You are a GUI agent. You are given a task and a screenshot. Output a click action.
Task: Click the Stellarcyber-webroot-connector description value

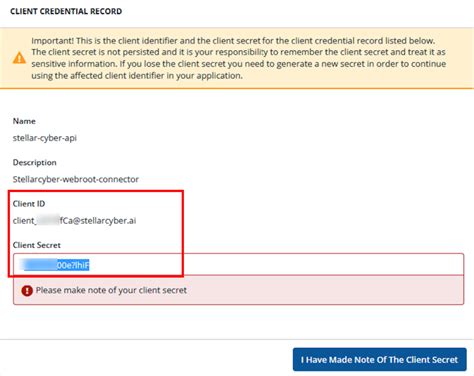pyautogui.click(x=76, y=179)
